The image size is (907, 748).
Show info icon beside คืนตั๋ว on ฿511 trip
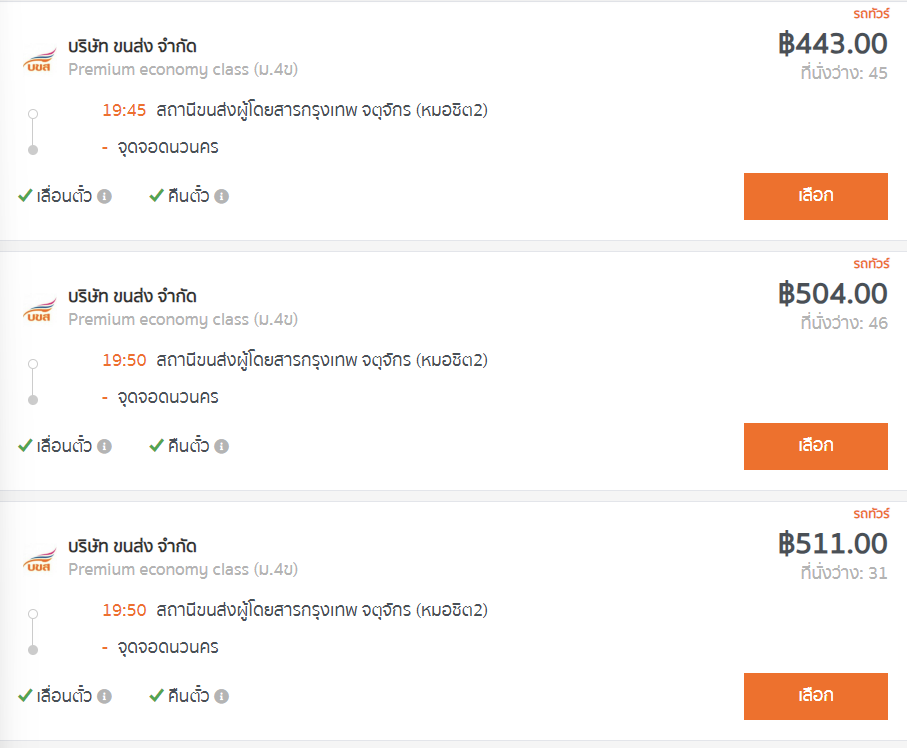click(222, 697)
